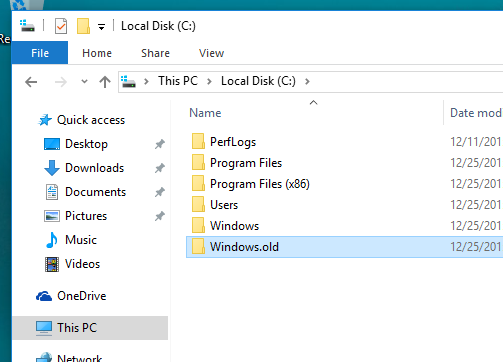The height and width of the screenshot is (362, 503).
Task: Sort by the Name column header
Action: pos(205,113)
